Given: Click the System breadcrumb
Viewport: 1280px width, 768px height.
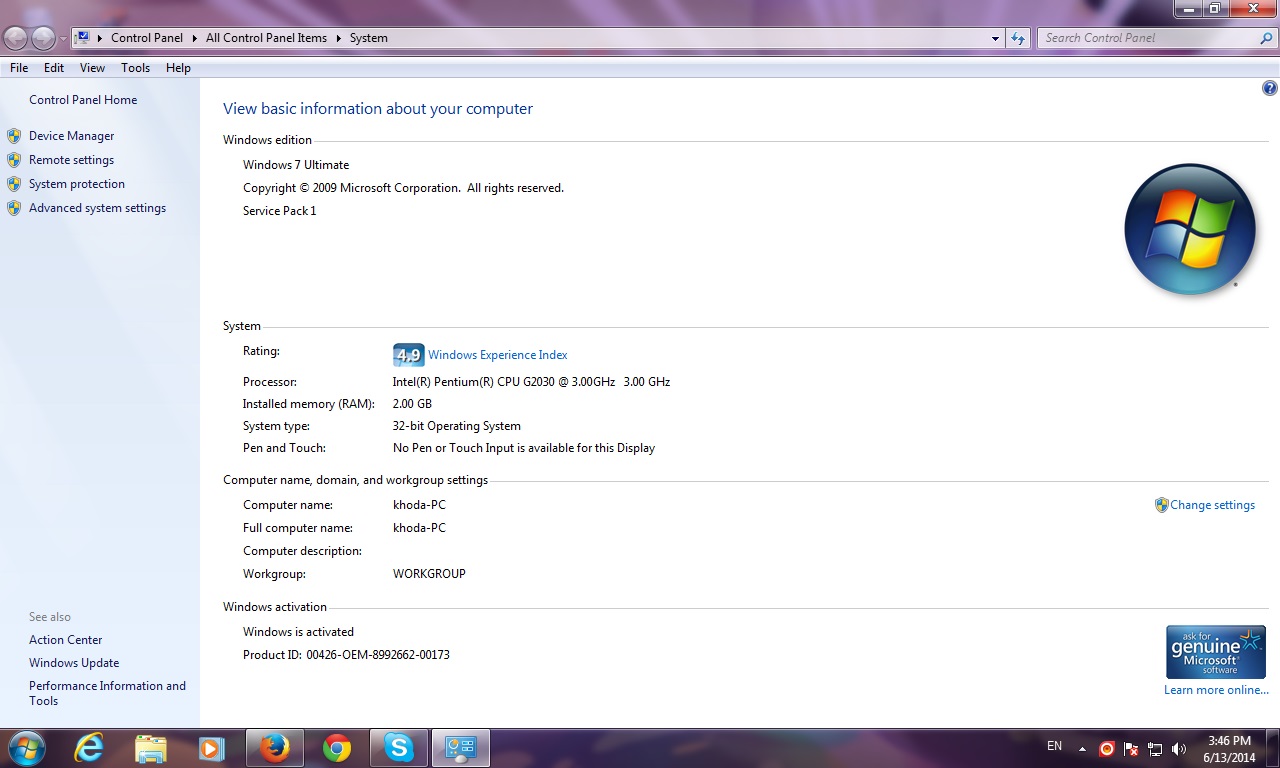Looking at the screenshot, I should point(368,38).
